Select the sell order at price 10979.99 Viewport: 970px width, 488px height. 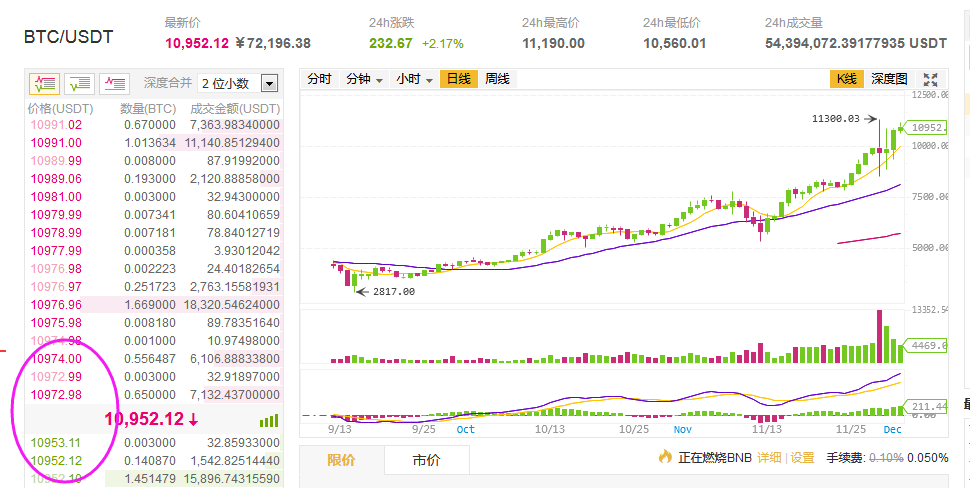click(153, 215)
